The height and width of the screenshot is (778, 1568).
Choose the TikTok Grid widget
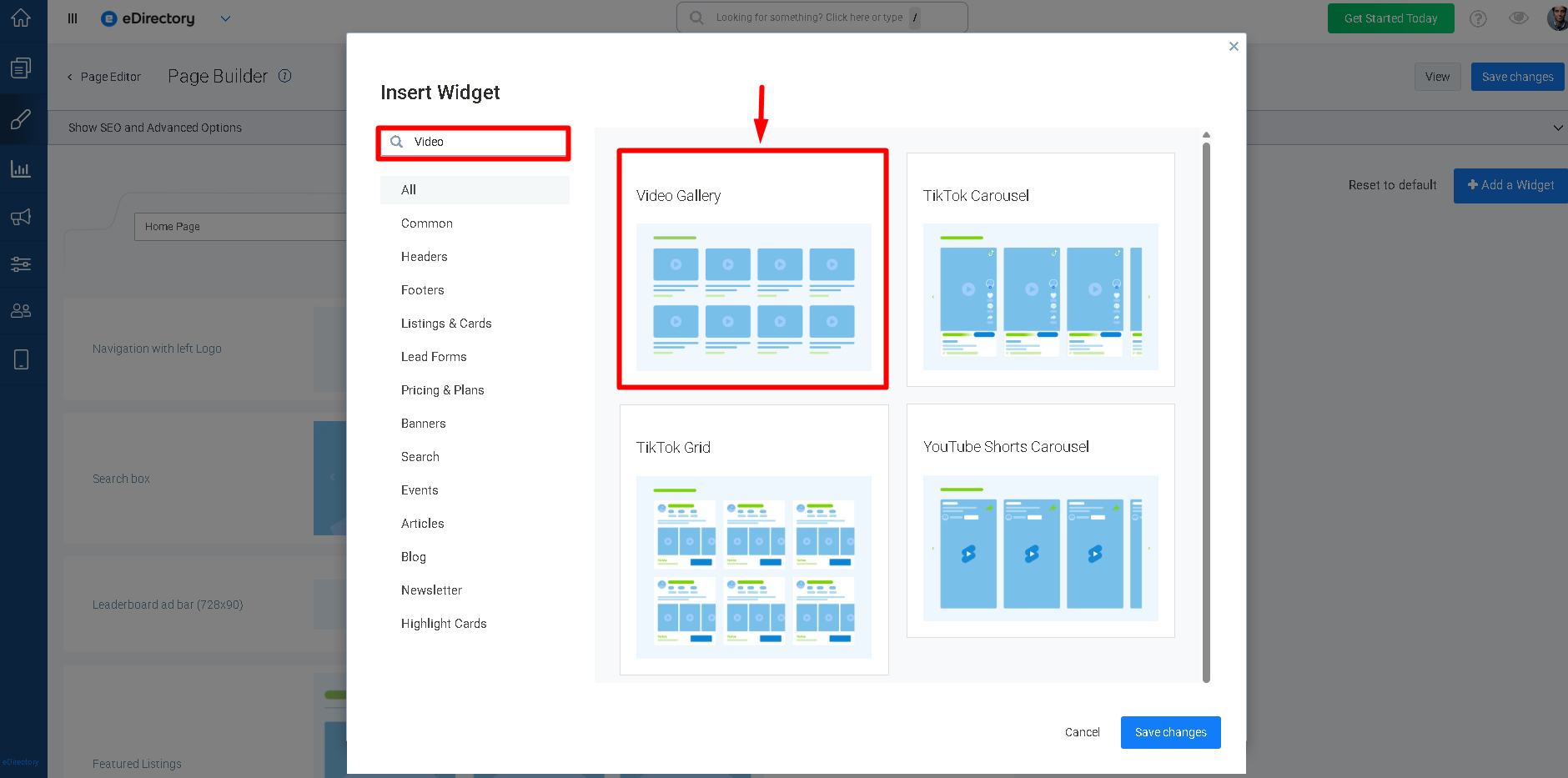coord(754,540)
